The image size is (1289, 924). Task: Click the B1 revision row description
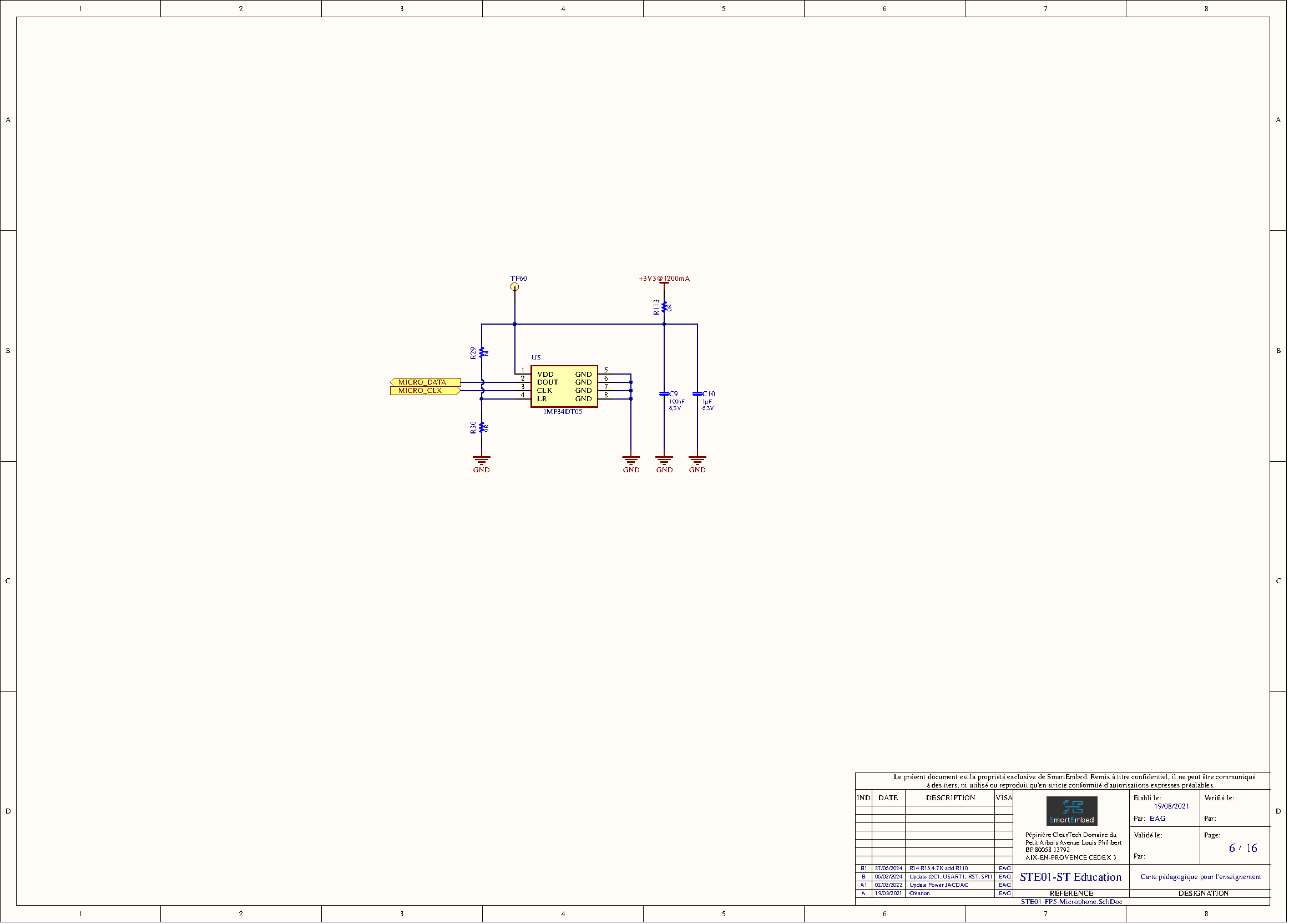point(938,869)
